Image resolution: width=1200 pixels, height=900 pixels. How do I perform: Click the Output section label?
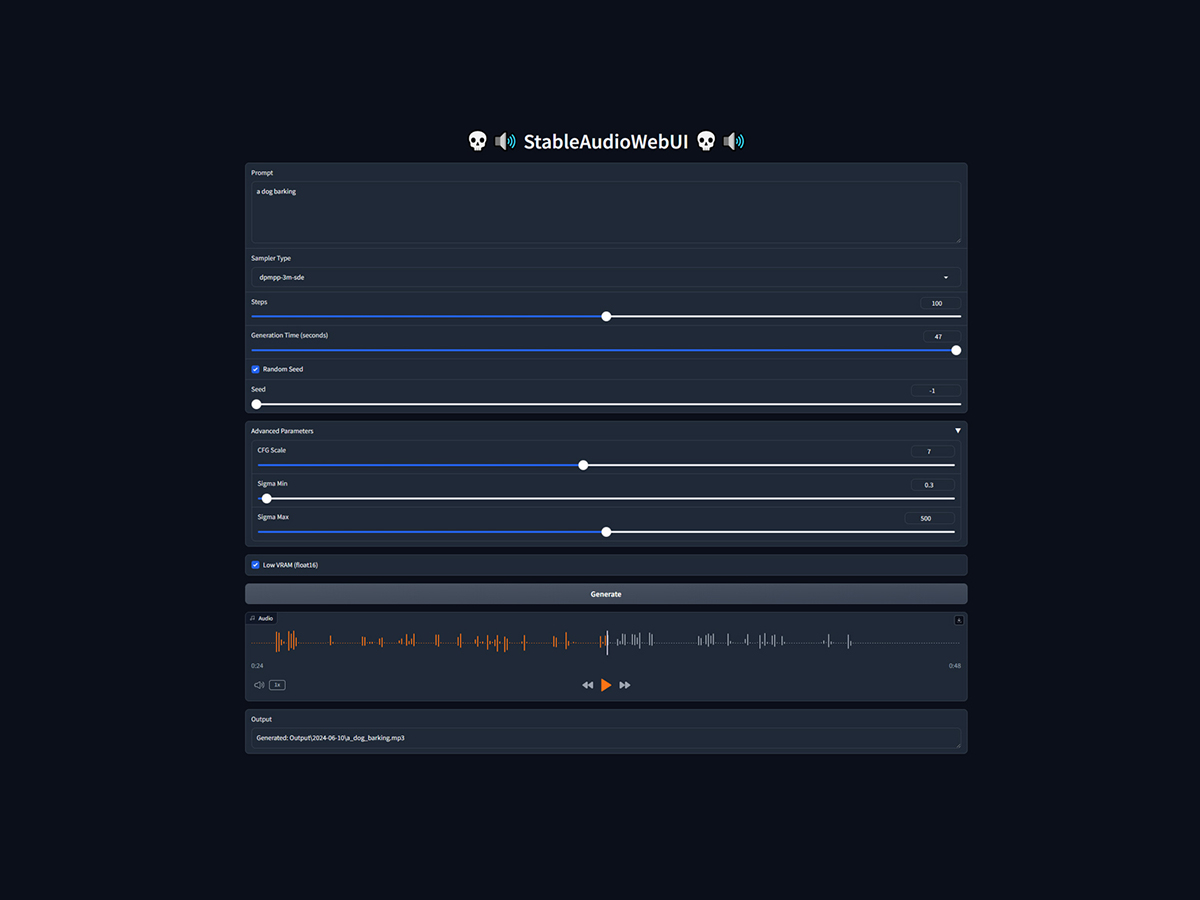coord(261,719)
